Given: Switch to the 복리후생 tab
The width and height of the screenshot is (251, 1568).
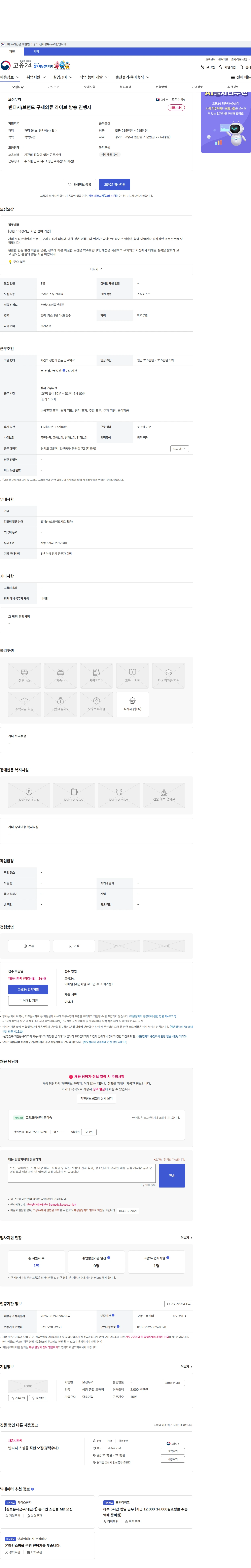Looking at the screenshot, I should click(125, 87).
